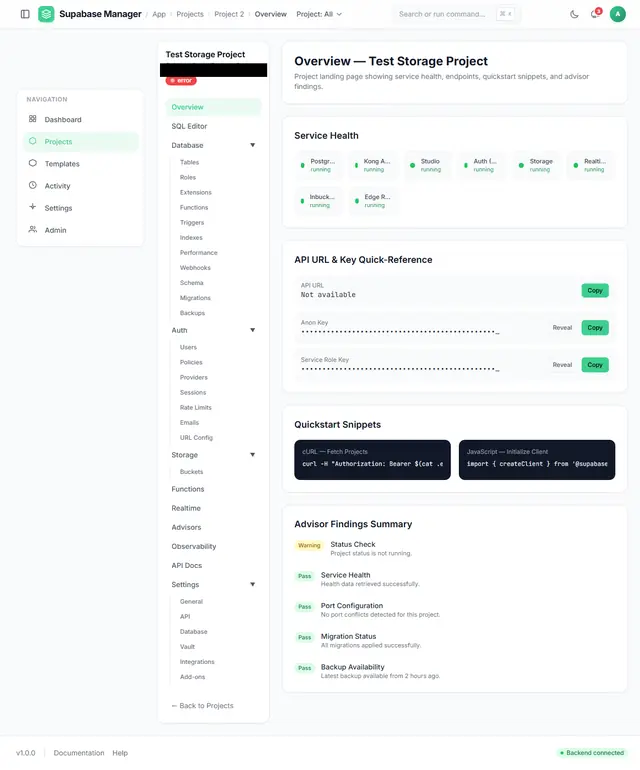Open the cURL Fetch Projects snippet
The image size is (640, 770).
coord(372,460)
